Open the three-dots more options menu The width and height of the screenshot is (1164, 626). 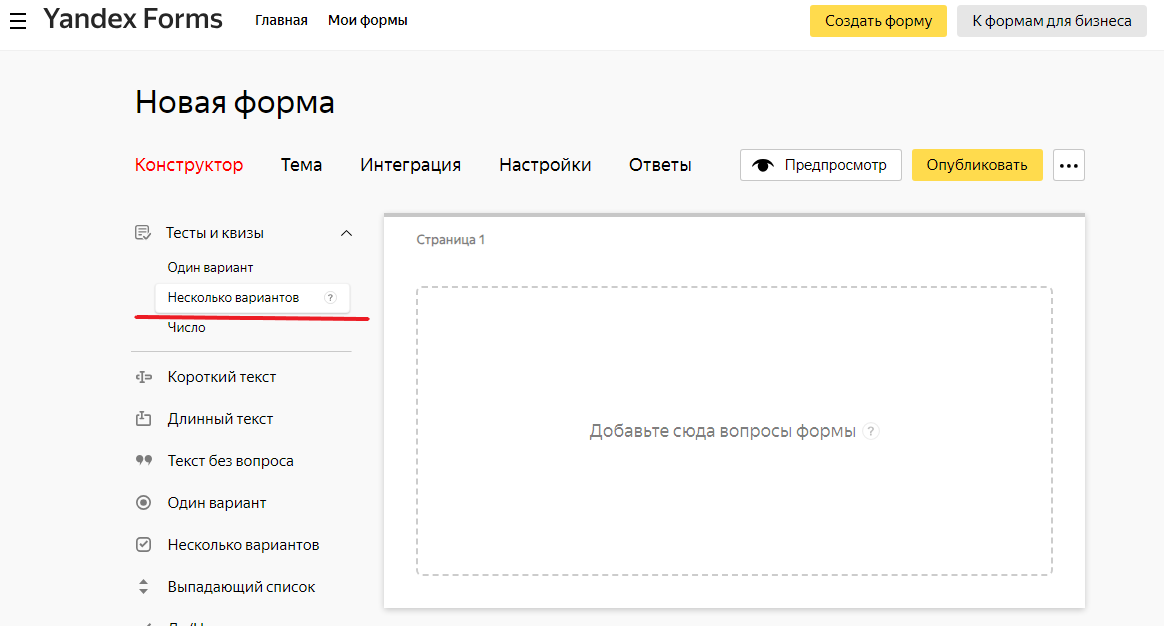click(1069, 165)
